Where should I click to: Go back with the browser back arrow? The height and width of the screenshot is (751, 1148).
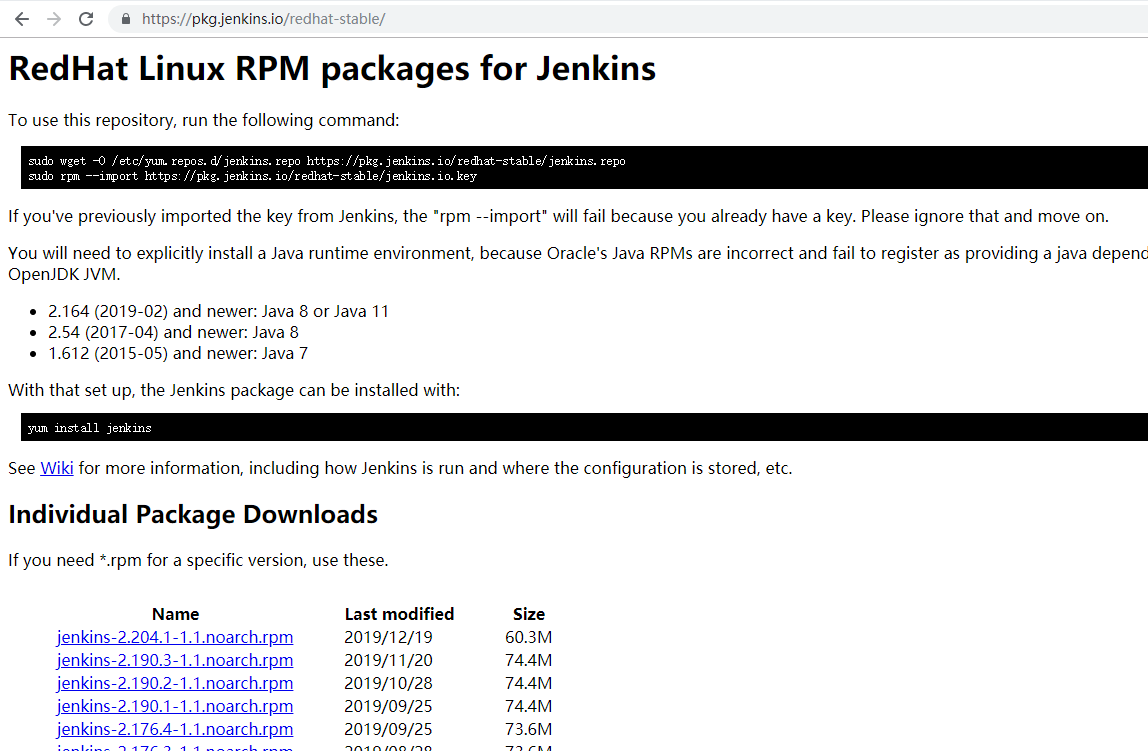point(22,19)
